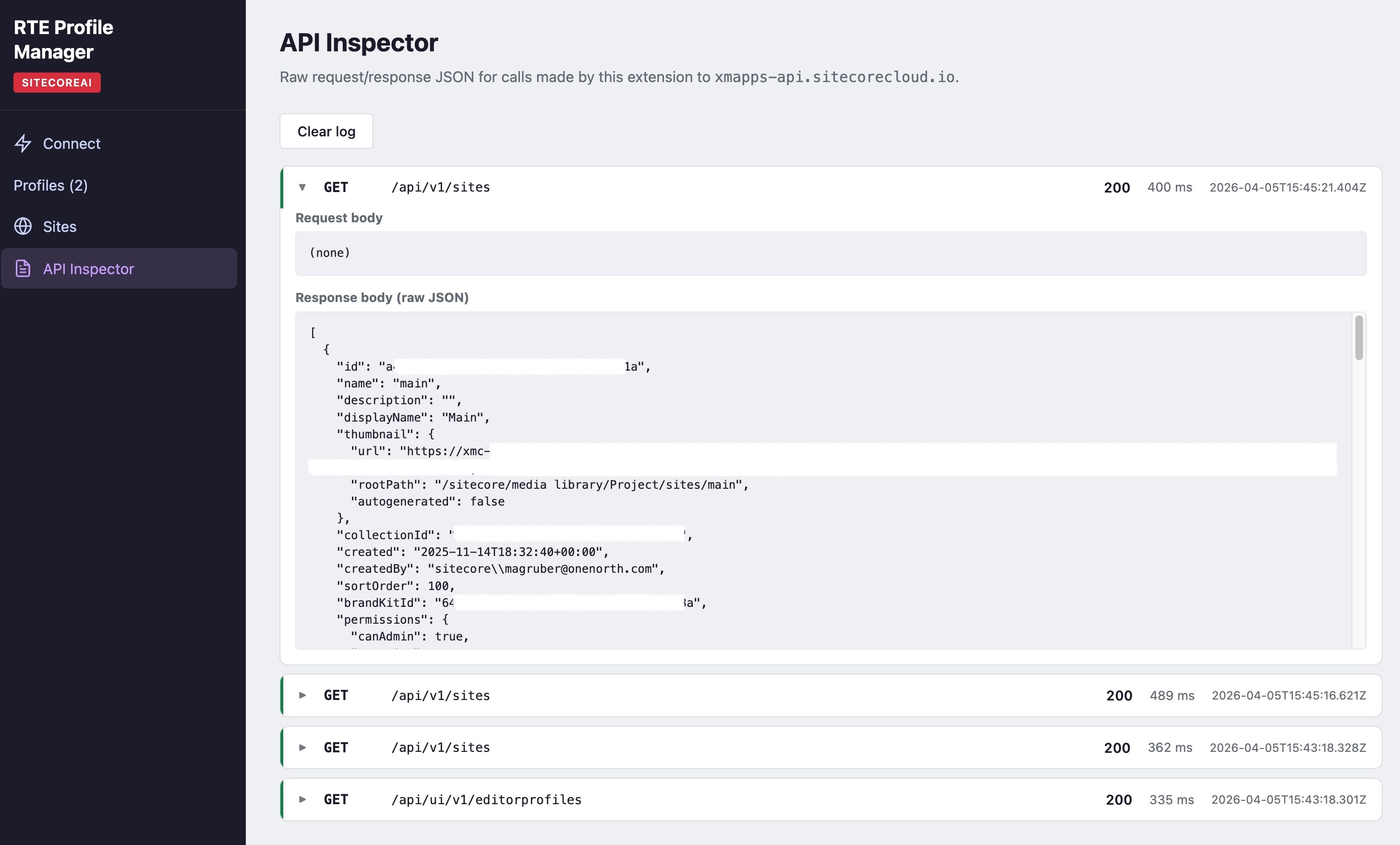
Task: Click the globe icon beside Sites
Action: 23,226
